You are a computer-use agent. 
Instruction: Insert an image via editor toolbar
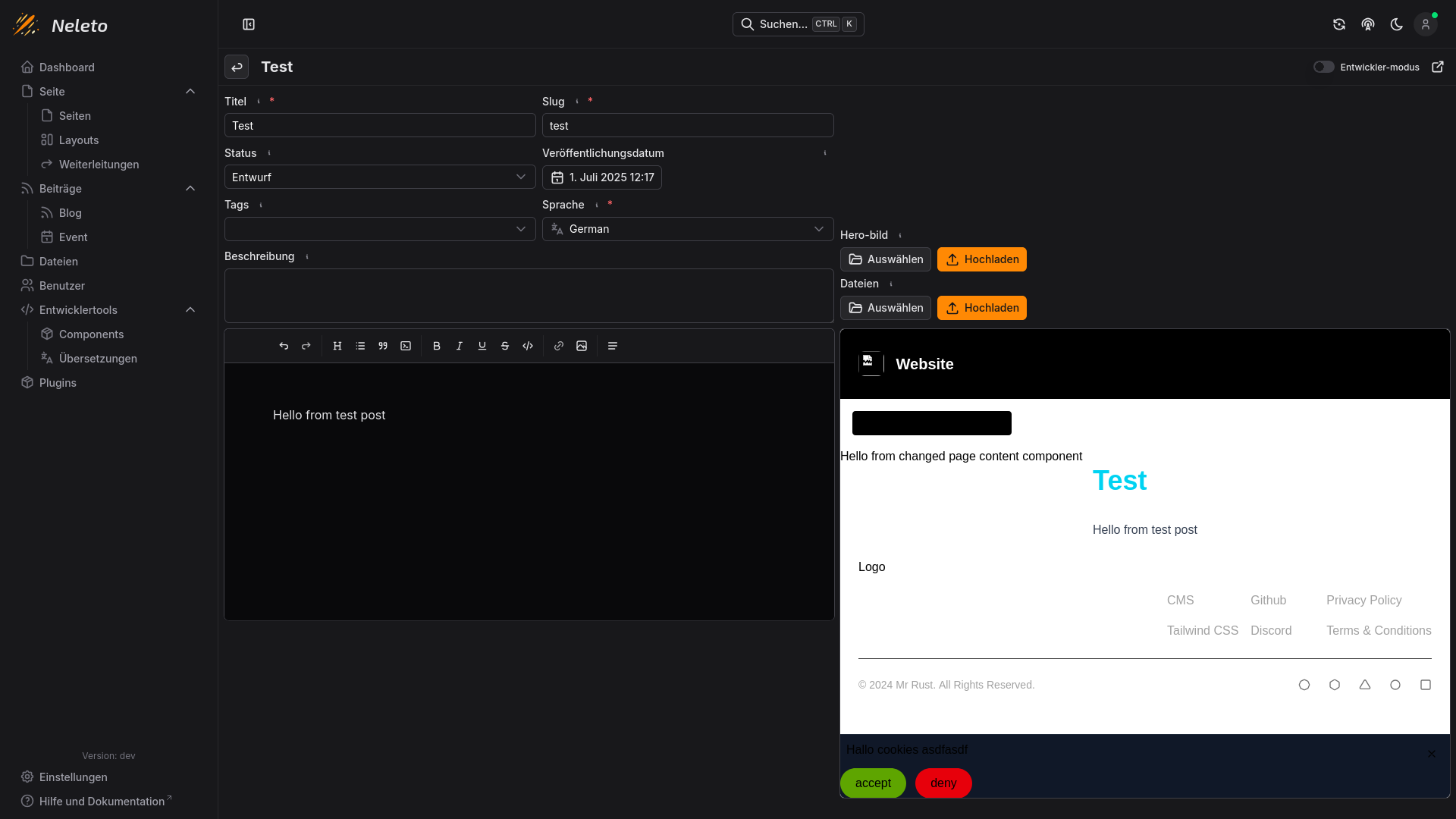[x=582, y=346]
